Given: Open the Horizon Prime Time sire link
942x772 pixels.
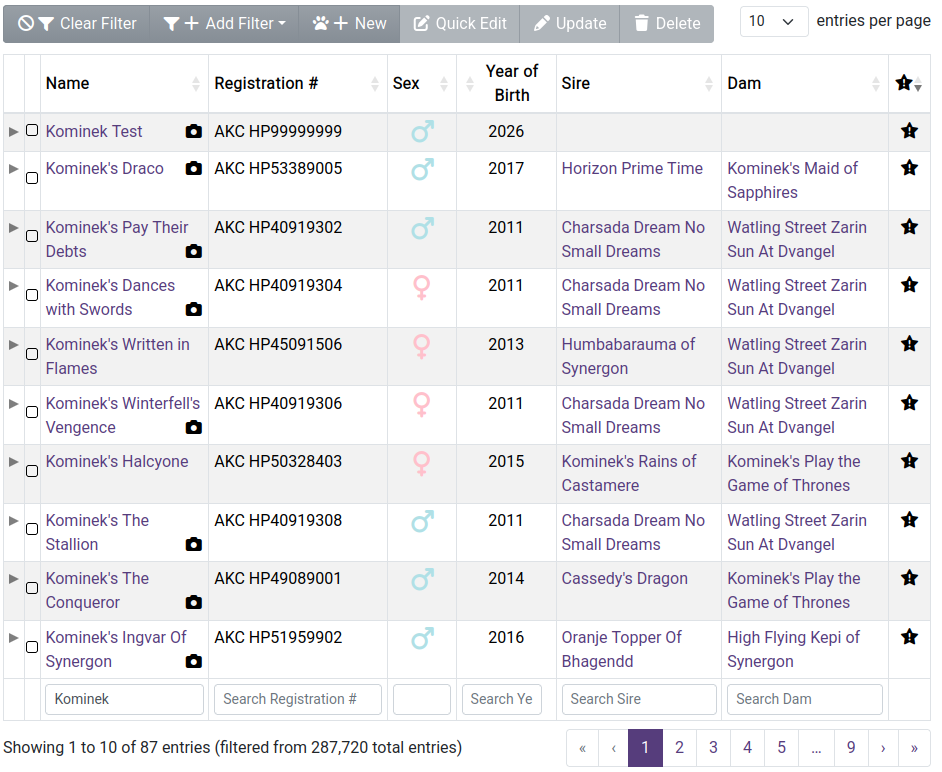Looking at the screenshot, I should pos(632,168).
